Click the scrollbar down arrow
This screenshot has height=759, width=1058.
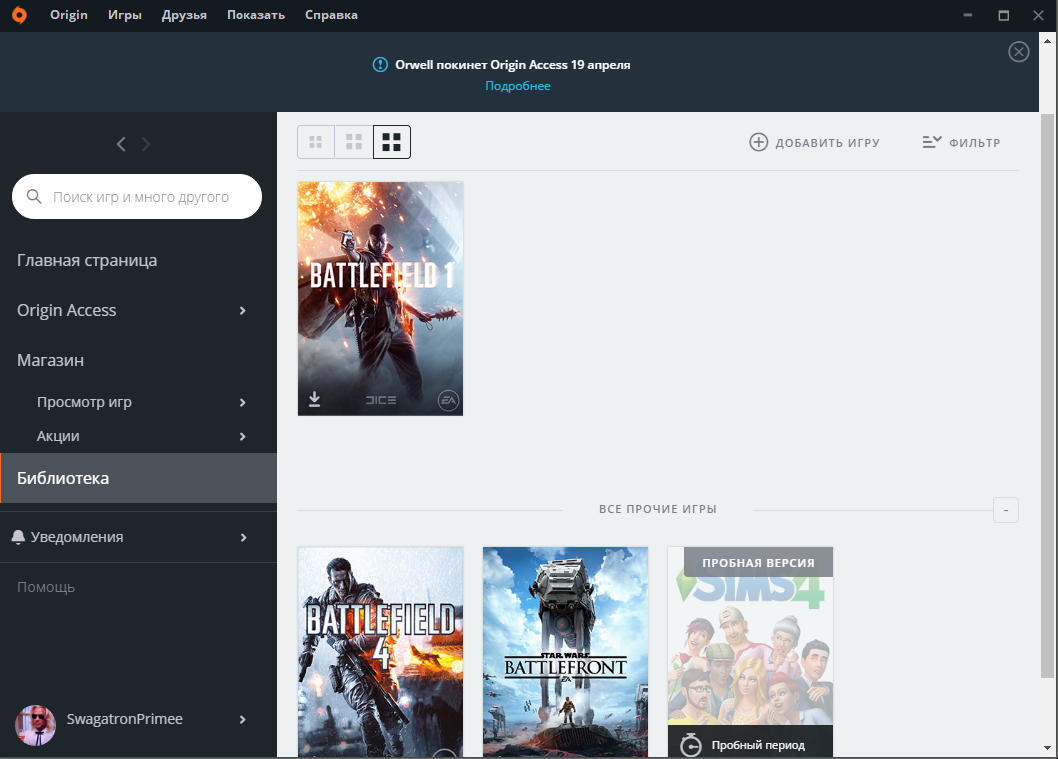1047,748
